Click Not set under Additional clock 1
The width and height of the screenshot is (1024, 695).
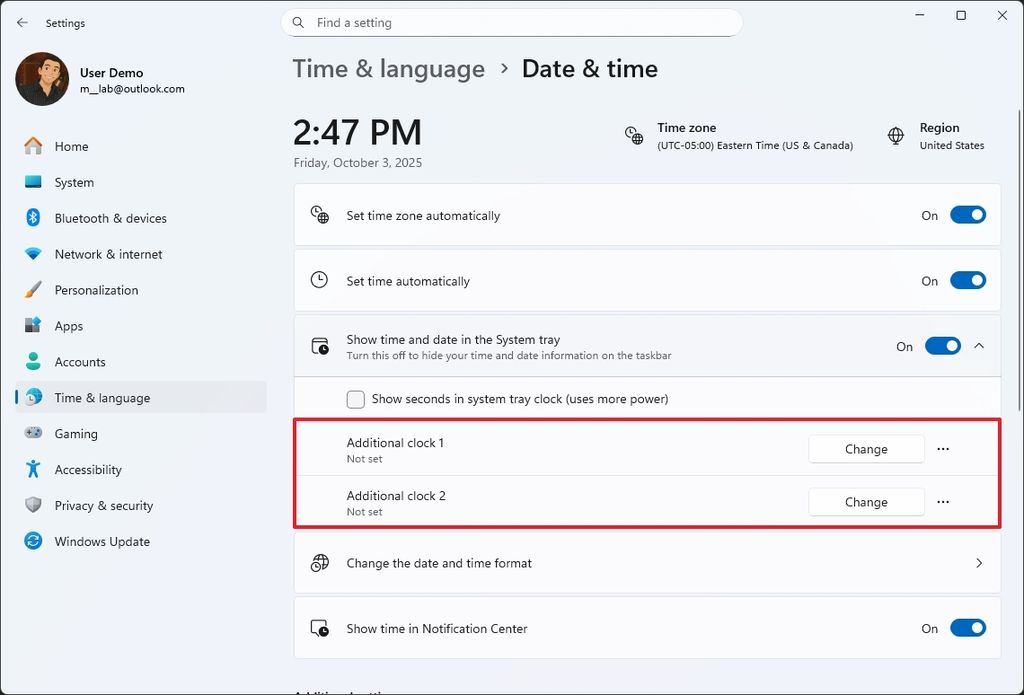pos(364,459)
